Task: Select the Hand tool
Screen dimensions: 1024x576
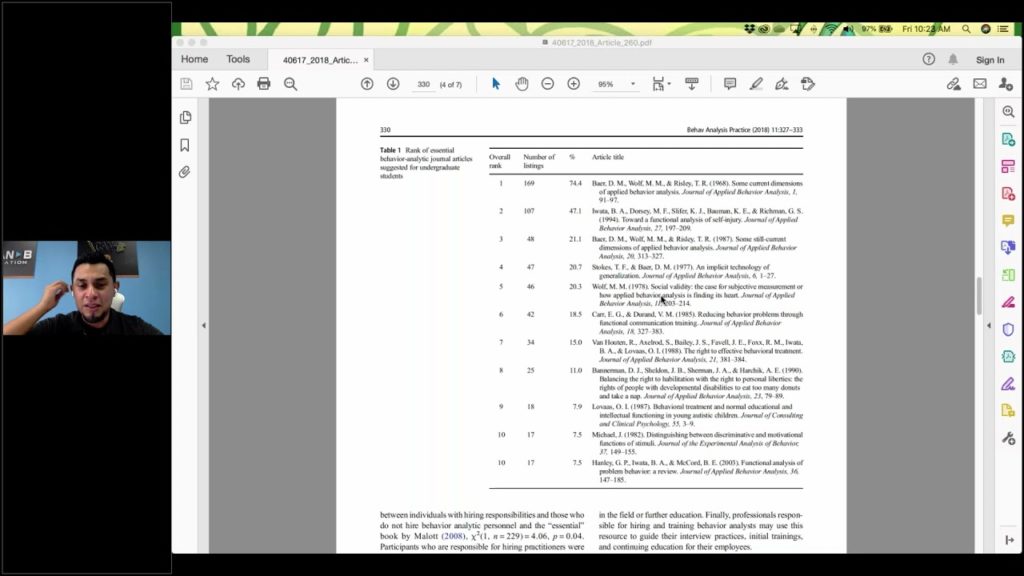Action: 521,83
